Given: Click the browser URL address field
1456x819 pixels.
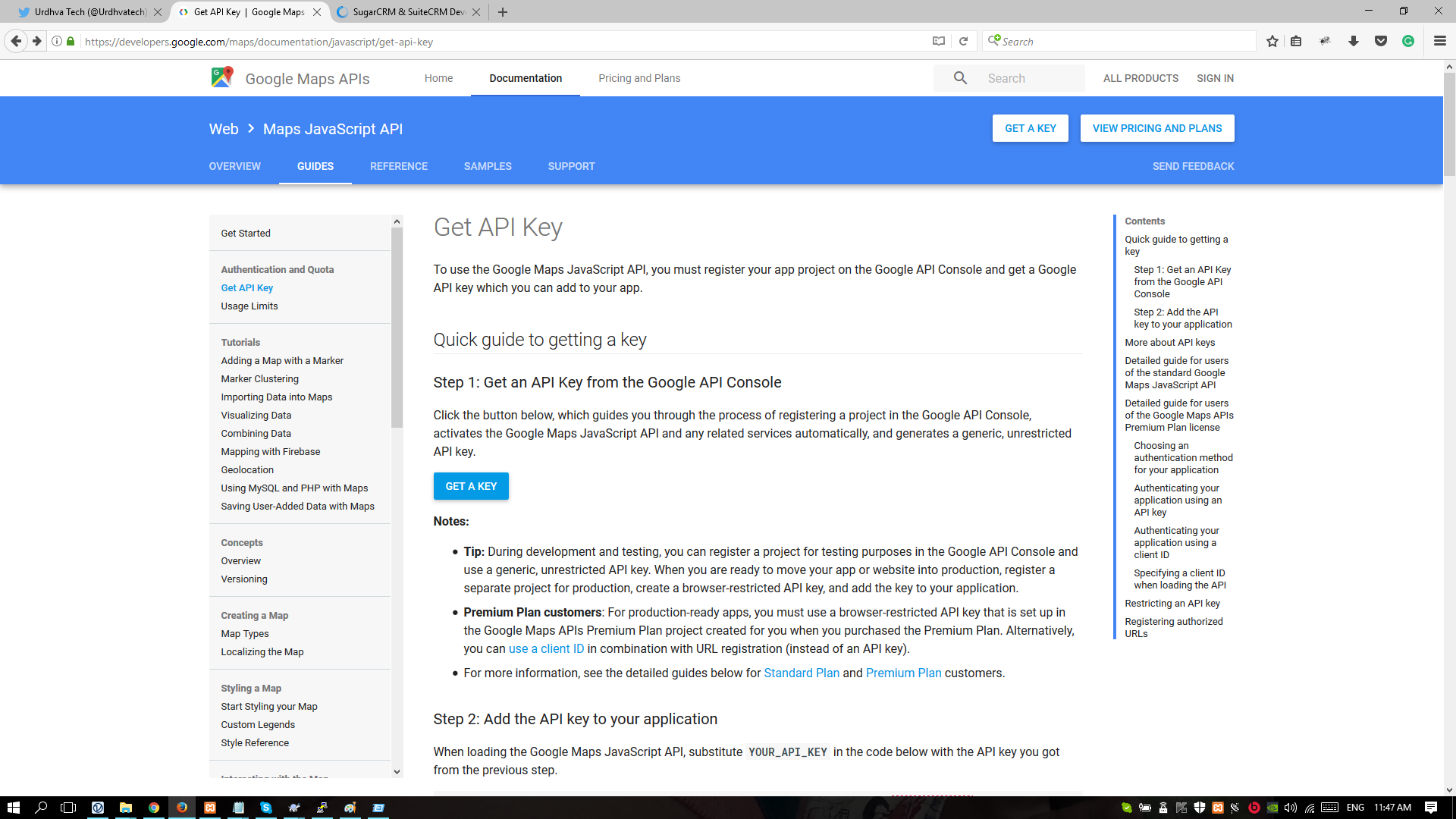Looking at the screenshot, I should pos(500,42).
